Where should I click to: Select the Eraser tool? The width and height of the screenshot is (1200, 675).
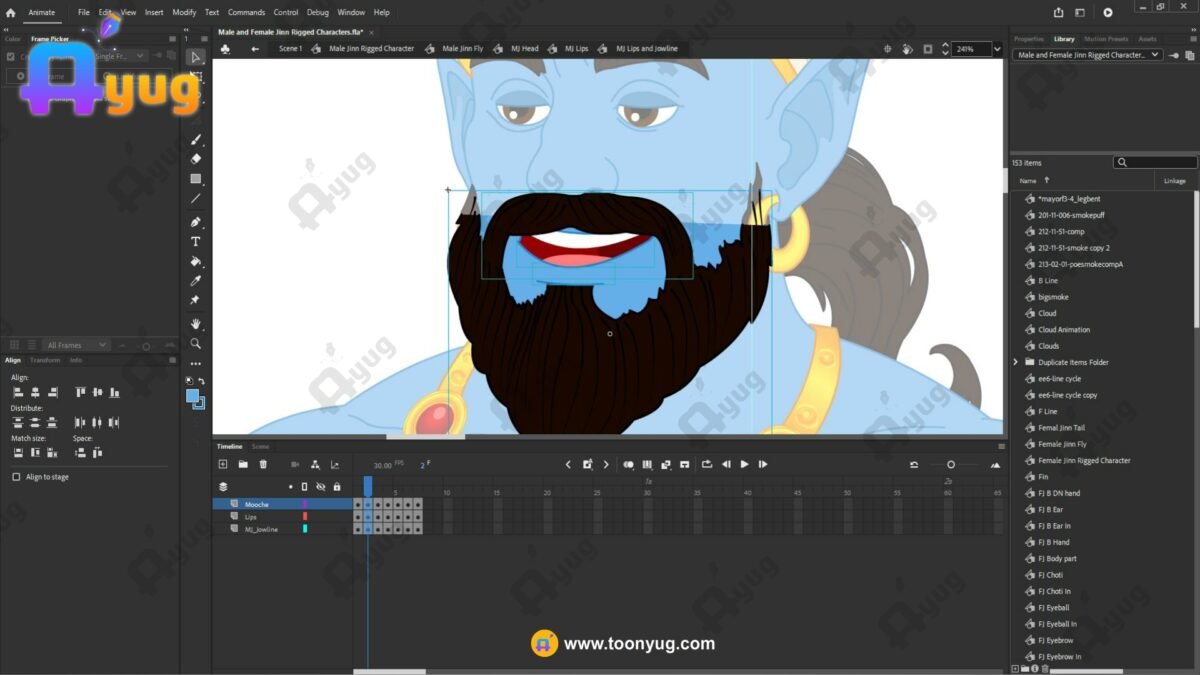tap(196, 158)
